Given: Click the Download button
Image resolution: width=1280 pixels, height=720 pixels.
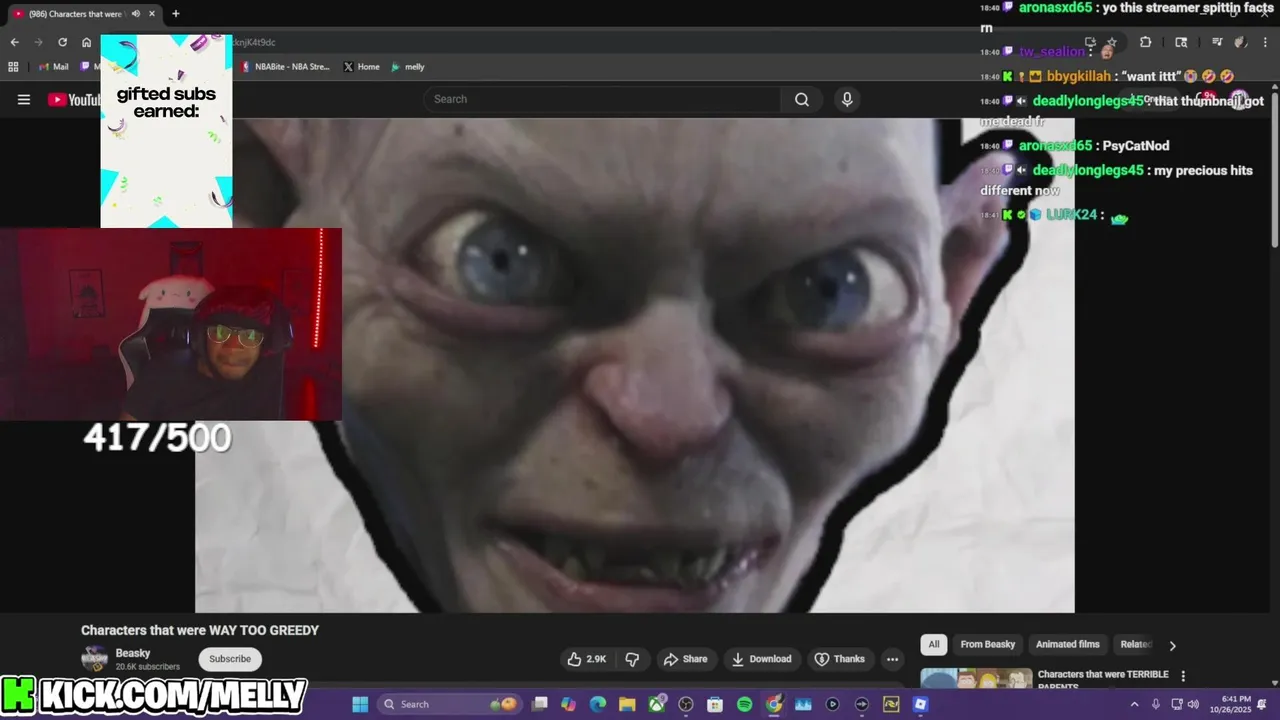Looking at the screenshot, I should coord(761,659).
